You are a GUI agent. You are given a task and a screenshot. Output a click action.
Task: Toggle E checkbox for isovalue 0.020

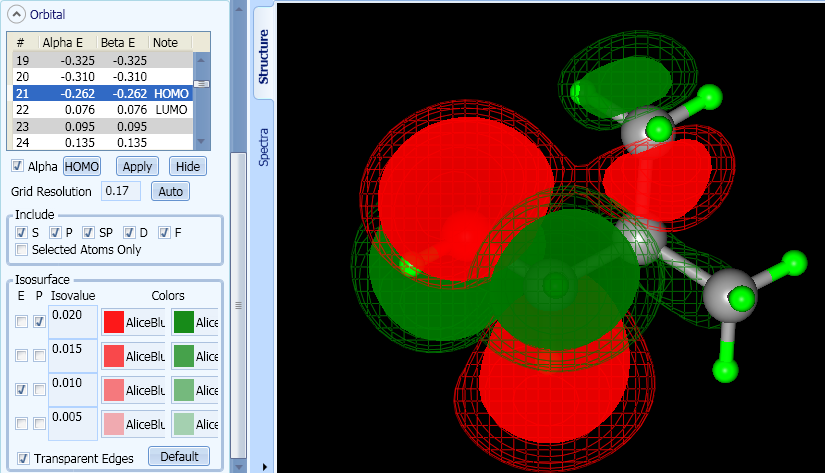coord(22,321)
